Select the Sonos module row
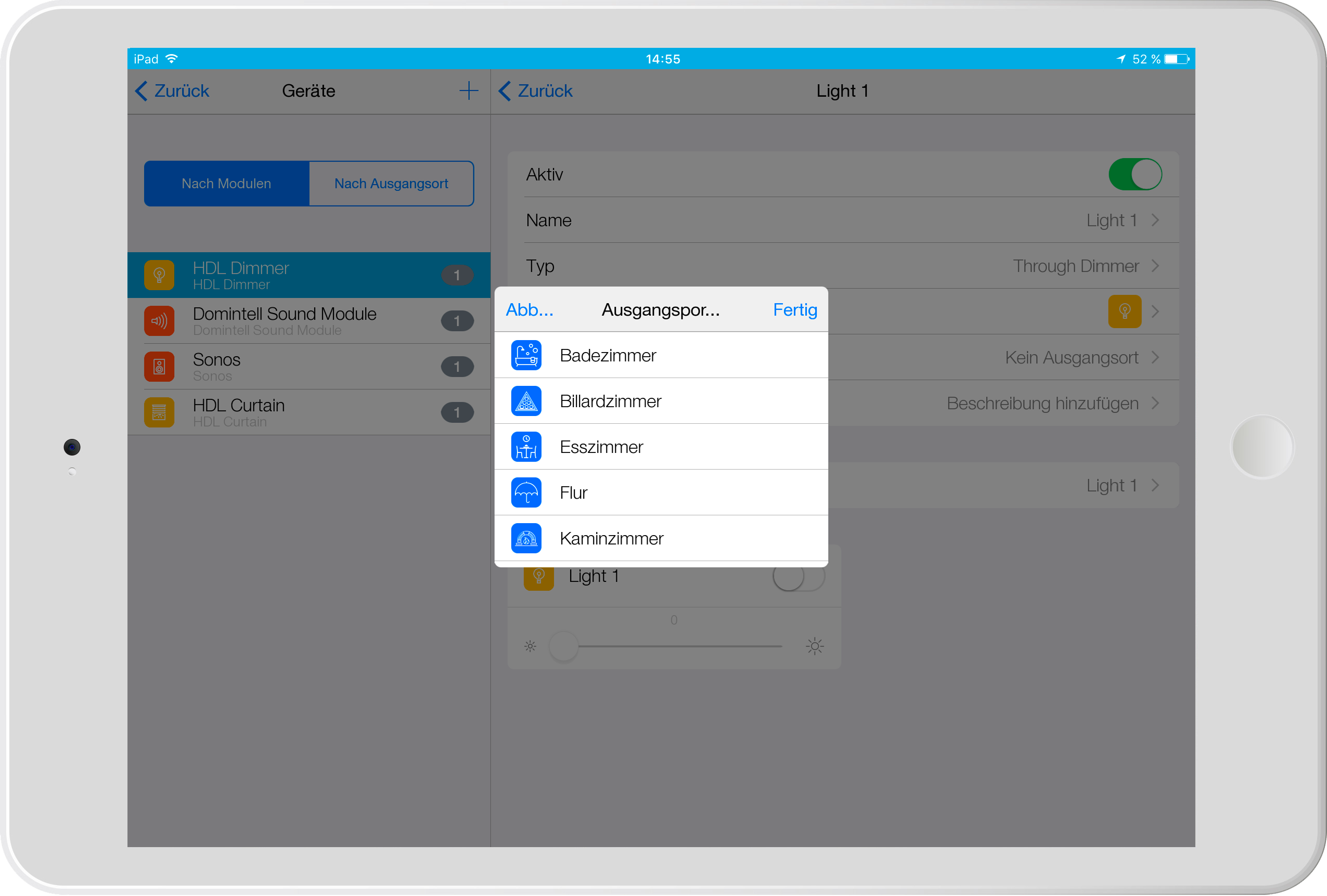Screen dimensions: 1327x896 coord(309,367)
